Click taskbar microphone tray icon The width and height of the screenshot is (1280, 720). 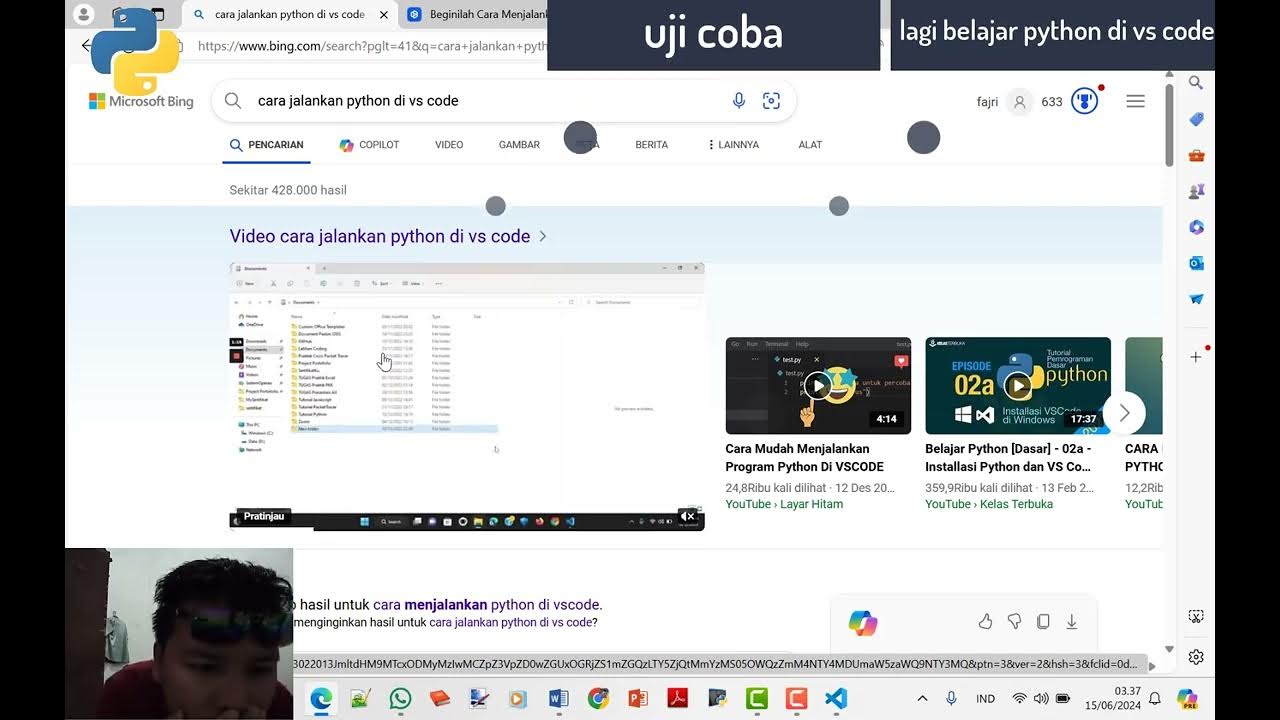[x=951, y=698]
